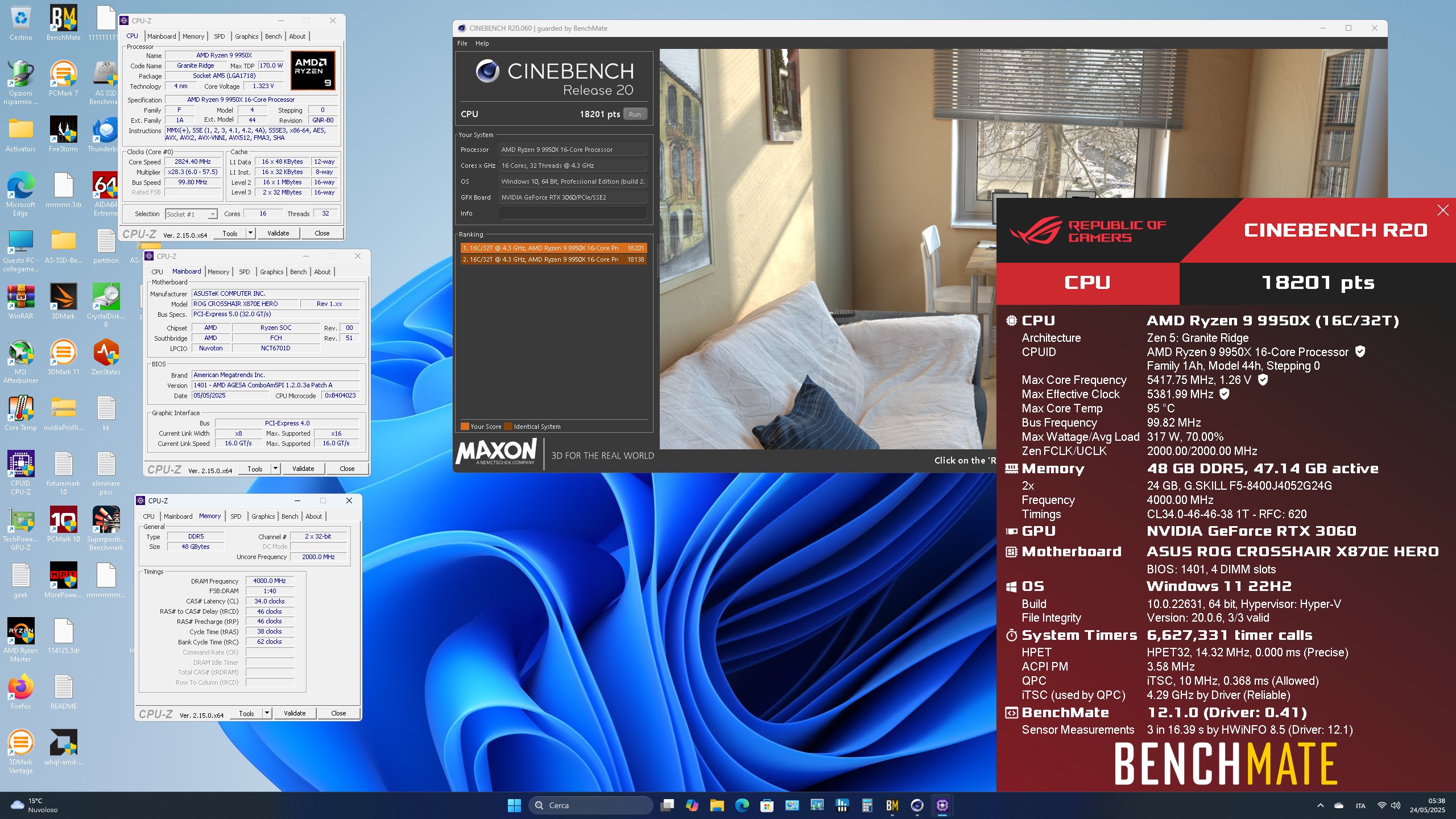Launch PCMark 10 from the desktop
Screen dimensions: 1456x819
tap(63, 525)
